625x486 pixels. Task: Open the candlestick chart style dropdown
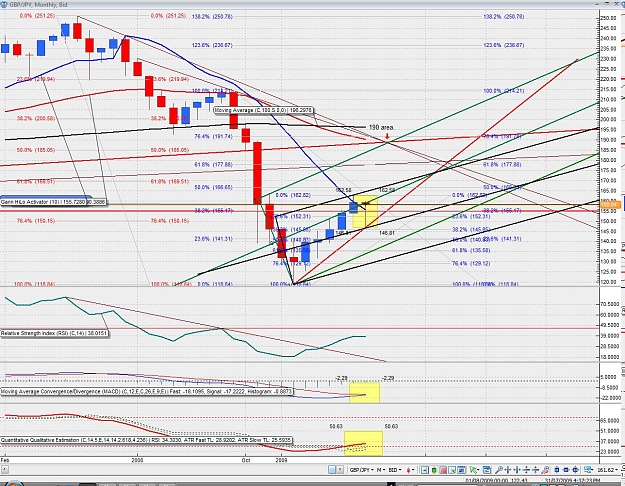click(x=411, y=470)
